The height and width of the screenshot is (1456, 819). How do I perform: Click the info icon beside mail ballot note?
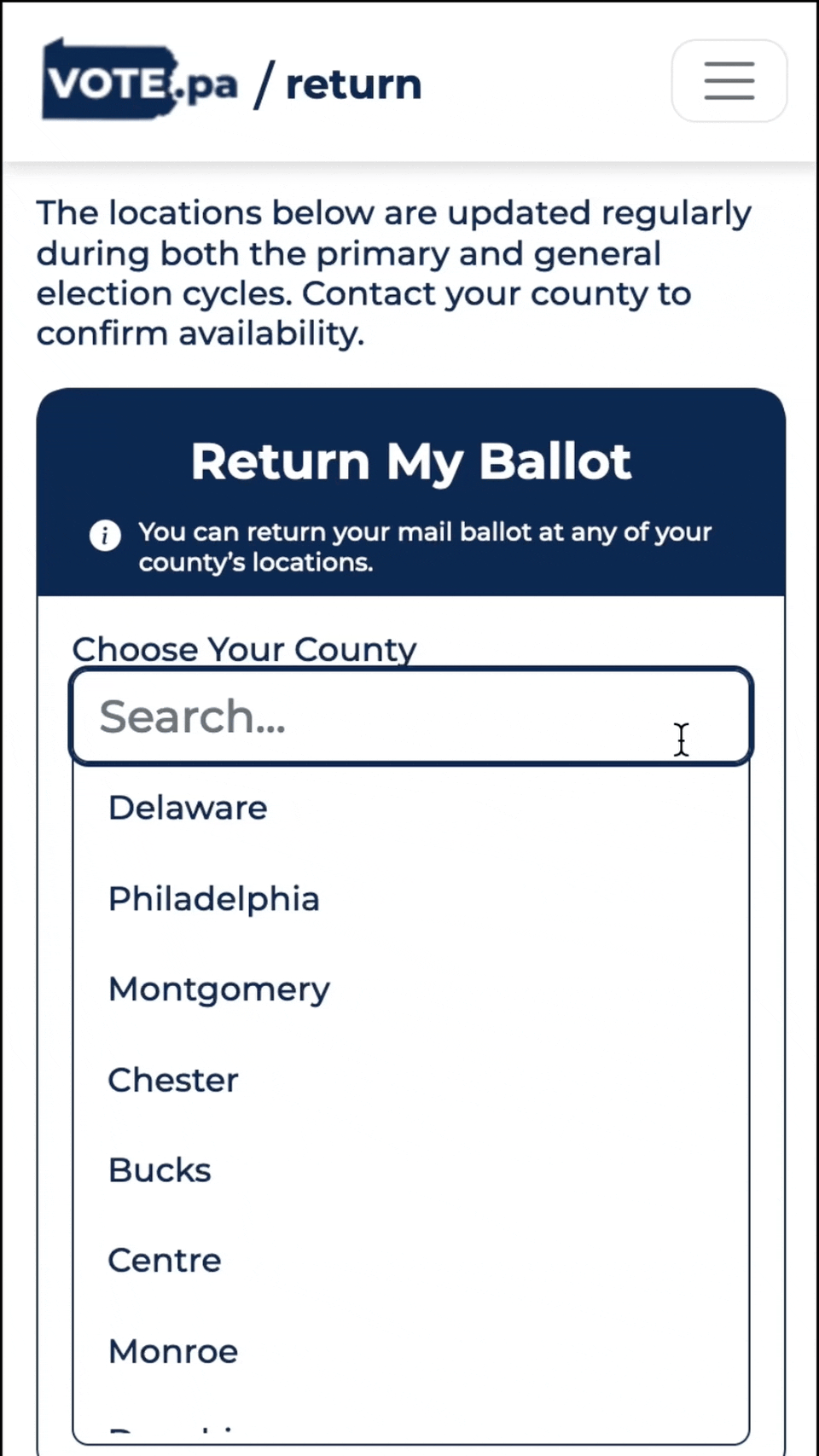coord(105,536)
